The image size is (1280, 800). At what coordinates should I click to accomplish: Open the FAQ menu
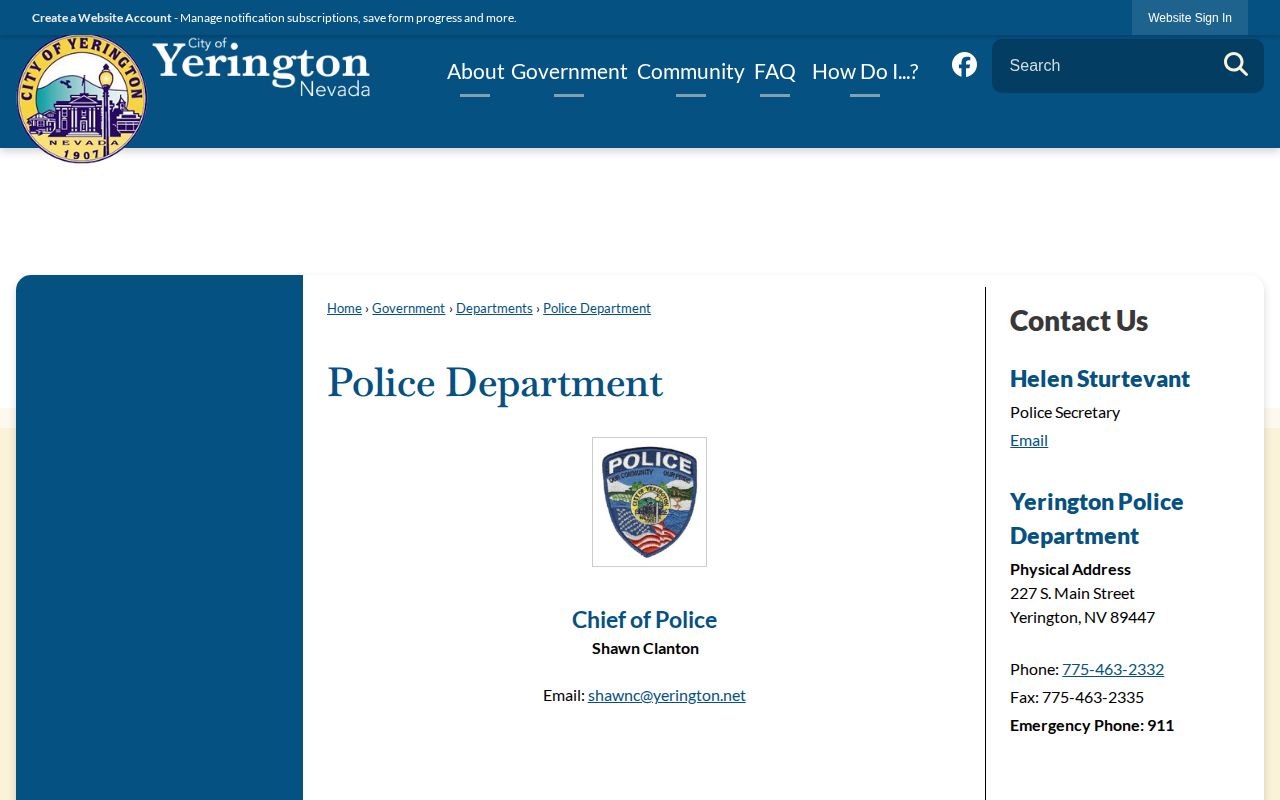[775, 71]
